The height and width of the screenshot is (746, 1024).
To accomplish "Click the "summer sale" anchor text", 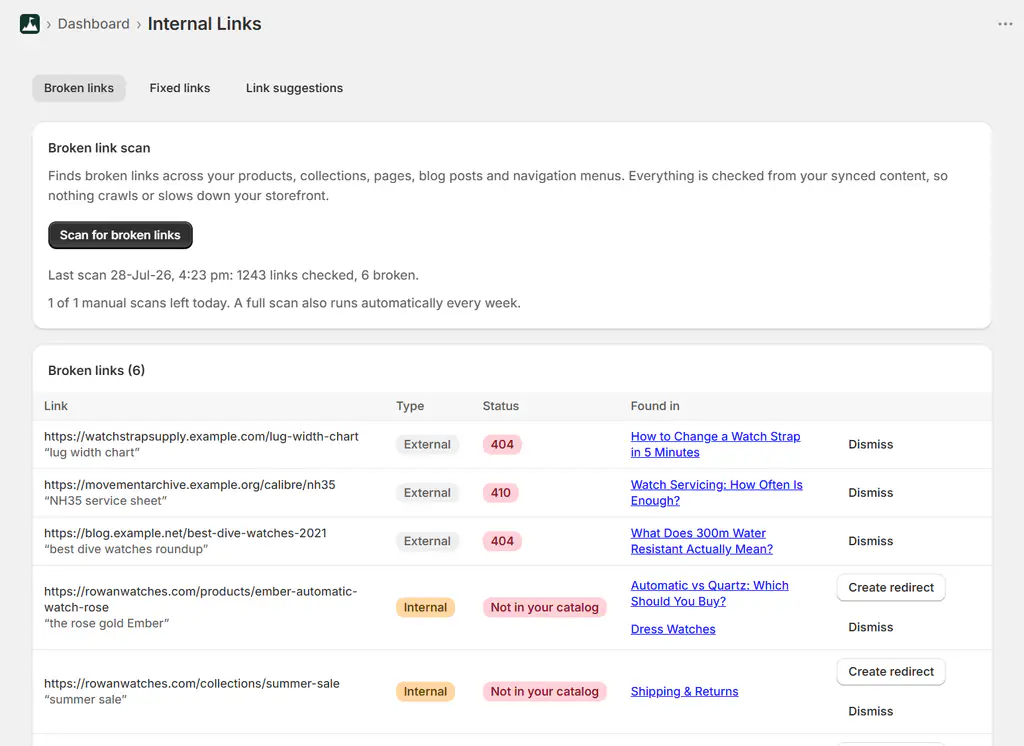I will coord(86,700).
